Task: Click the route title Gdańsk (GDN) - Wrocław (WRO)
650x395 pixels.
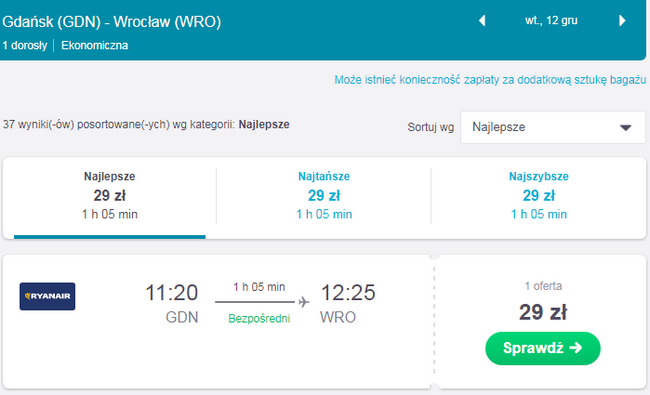Action: (x=112, y=22)
